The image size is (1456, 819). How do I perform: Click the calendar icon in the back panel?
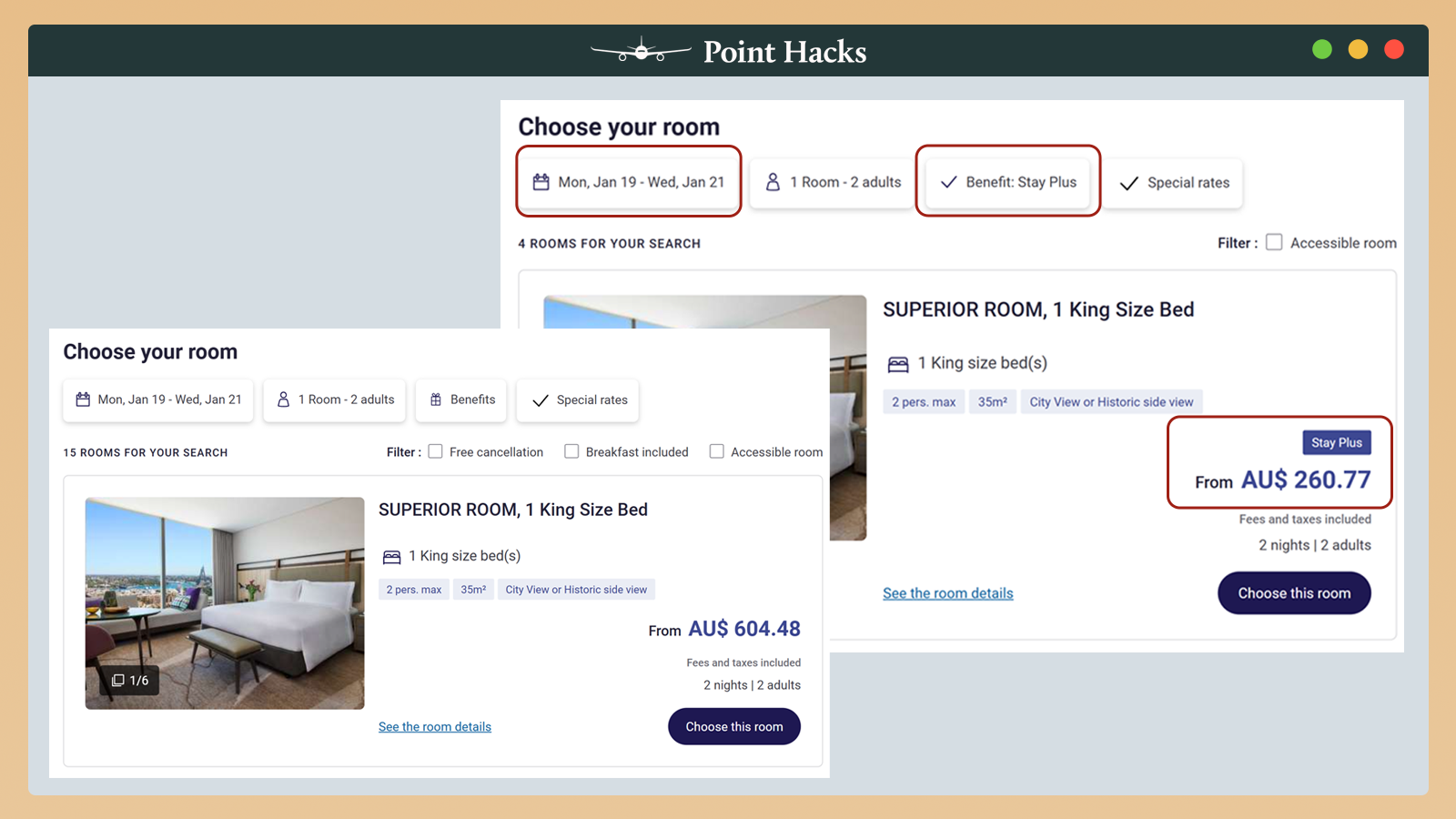click(x=541, y=182)
